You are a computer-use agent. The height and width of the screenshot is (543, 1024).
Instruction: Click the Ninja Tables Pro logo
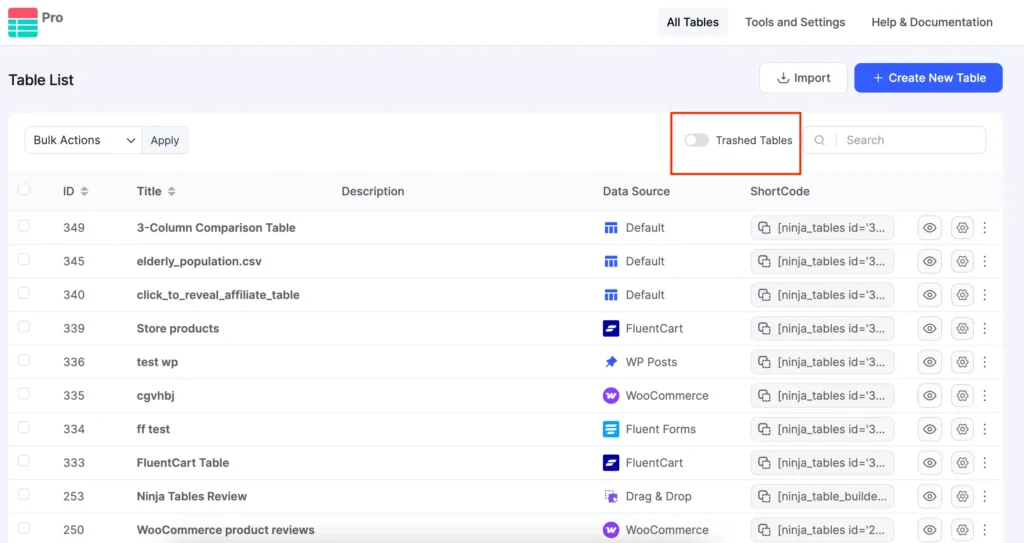tap(23, 22)
